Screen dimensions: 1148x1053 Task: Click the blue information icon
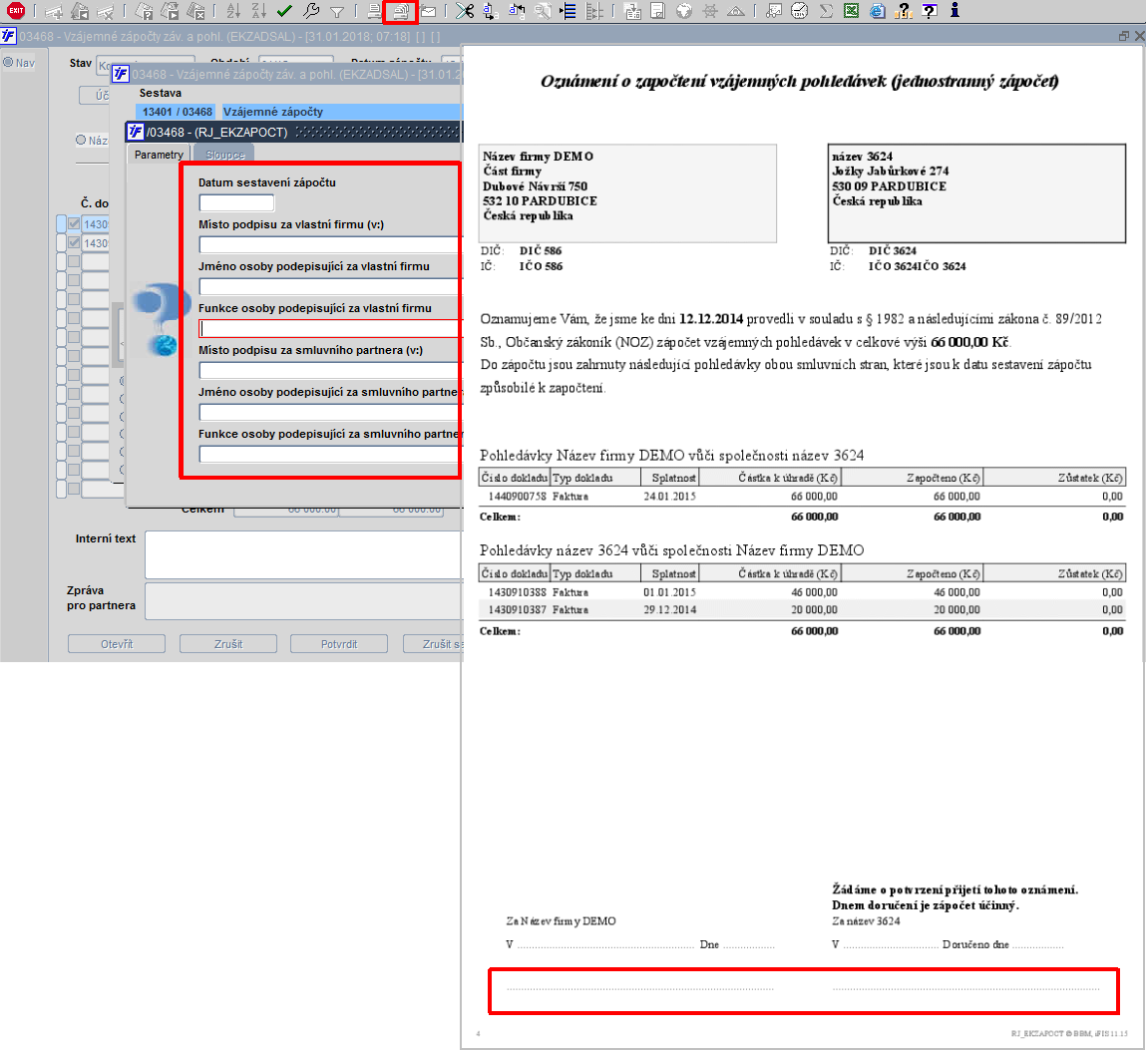pos(954,10)
